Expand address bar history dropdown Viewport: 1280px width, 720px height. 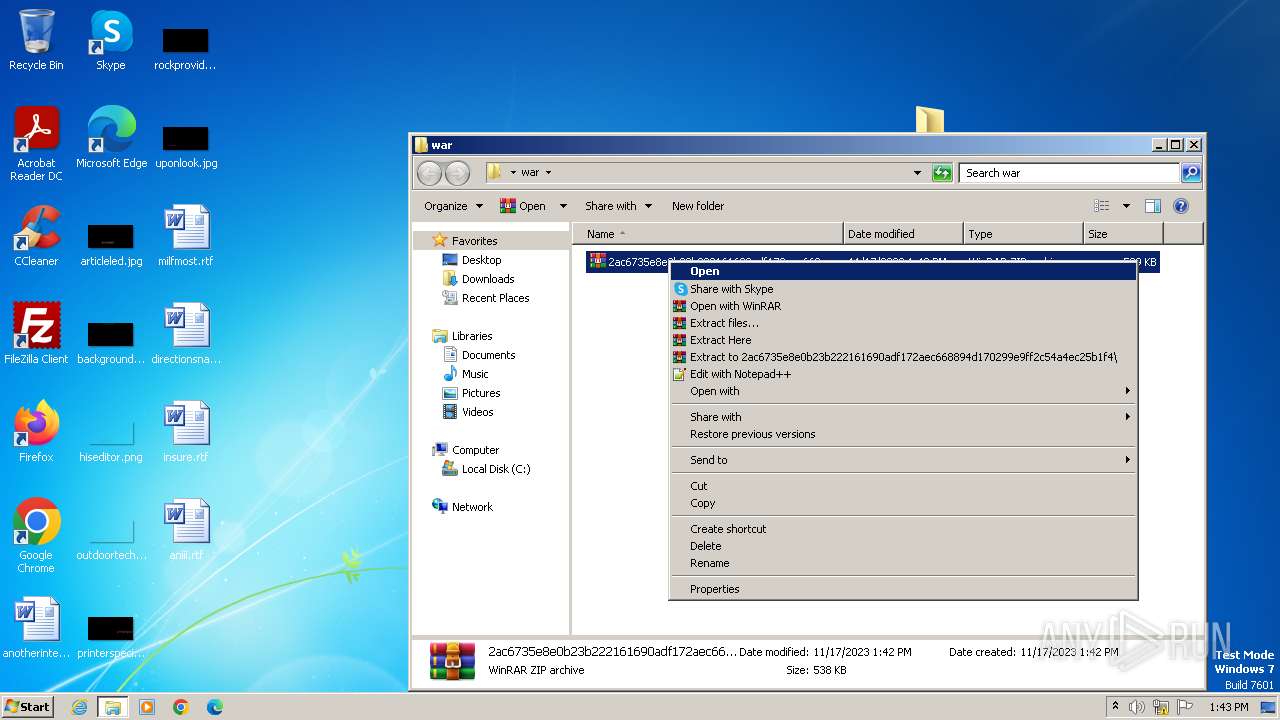coord(918,173)
